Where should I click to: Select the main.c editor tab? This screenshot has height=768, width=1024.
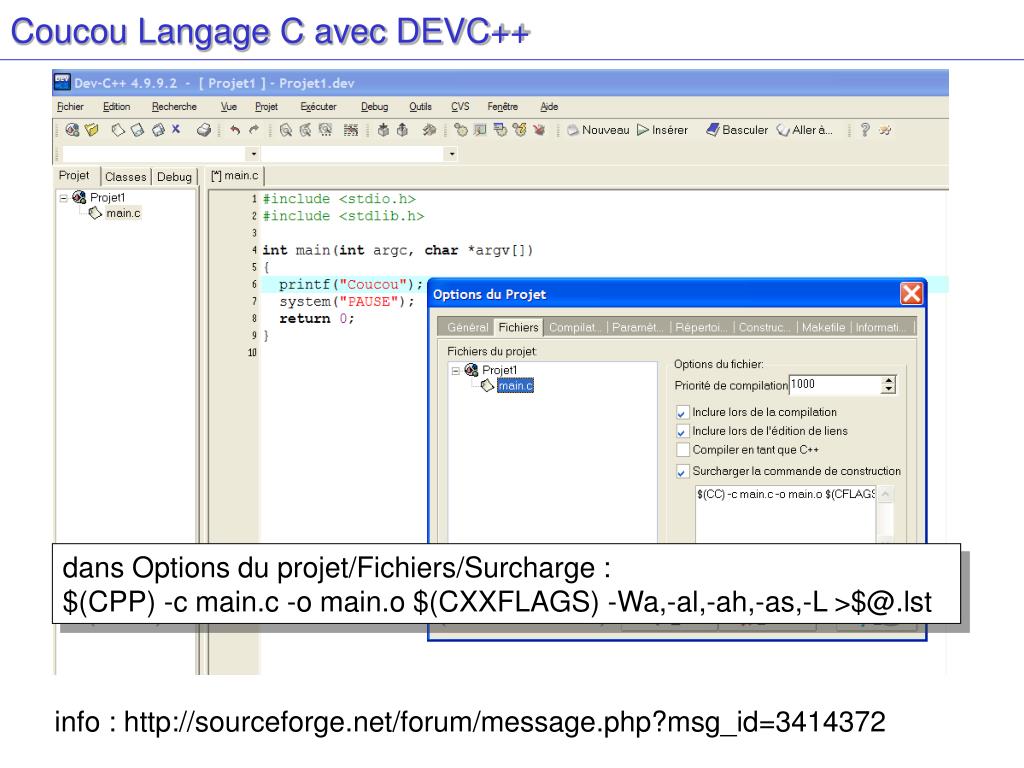point(235,176)
